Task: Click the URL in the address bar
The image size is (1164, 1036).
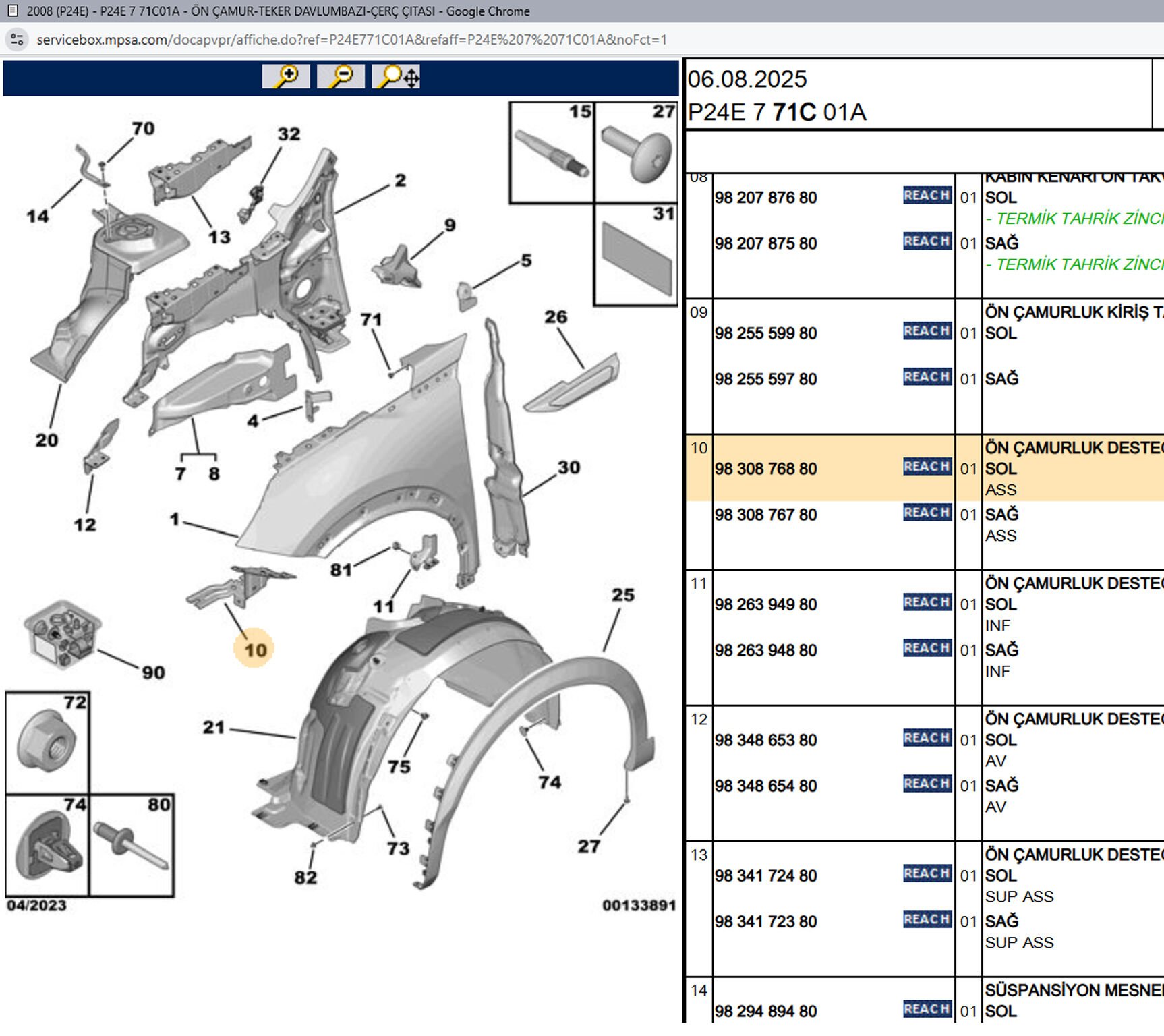Action: 351,40
